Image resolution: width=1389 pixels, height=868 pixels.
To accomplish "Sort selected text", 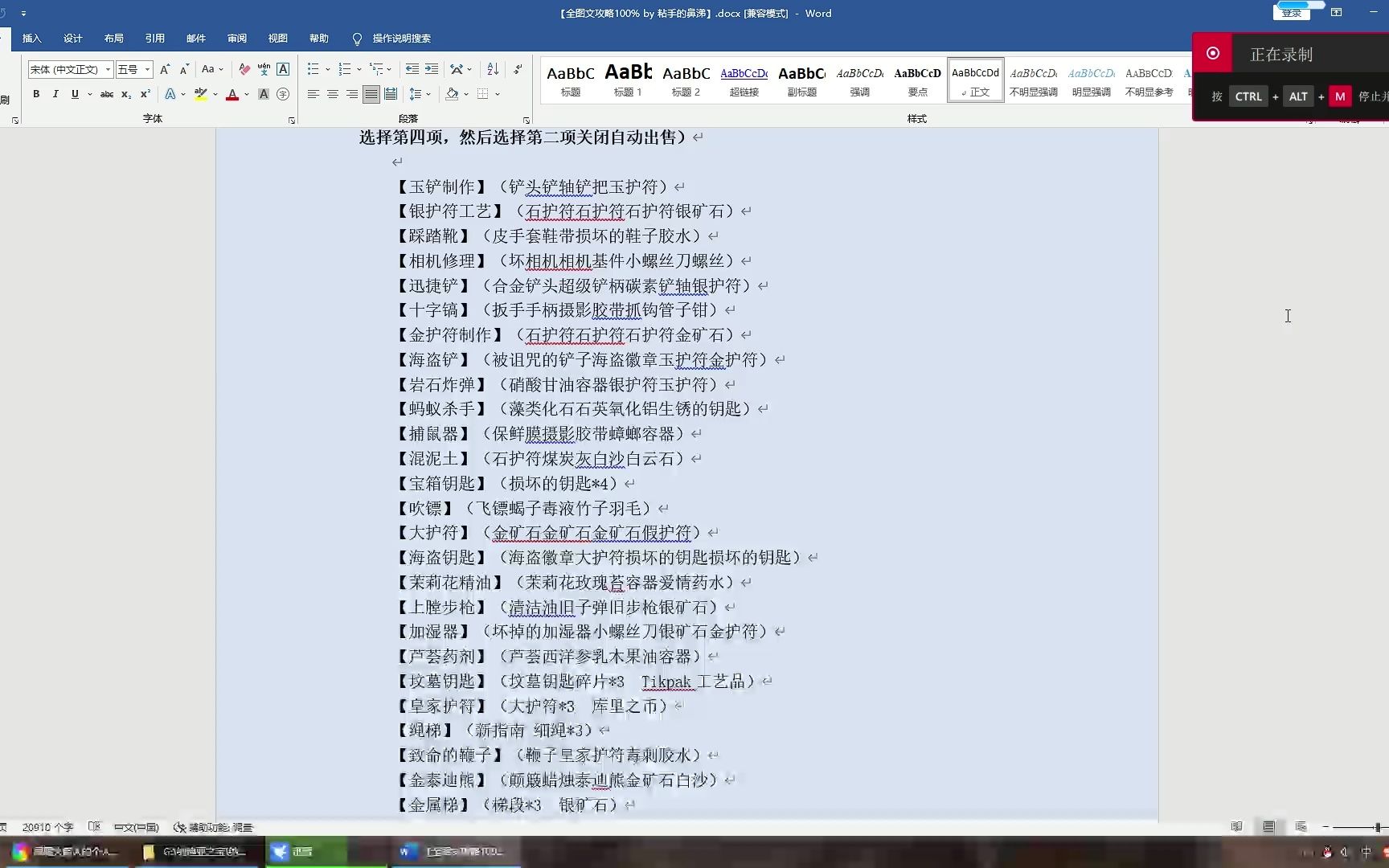I will coord(493,69).
